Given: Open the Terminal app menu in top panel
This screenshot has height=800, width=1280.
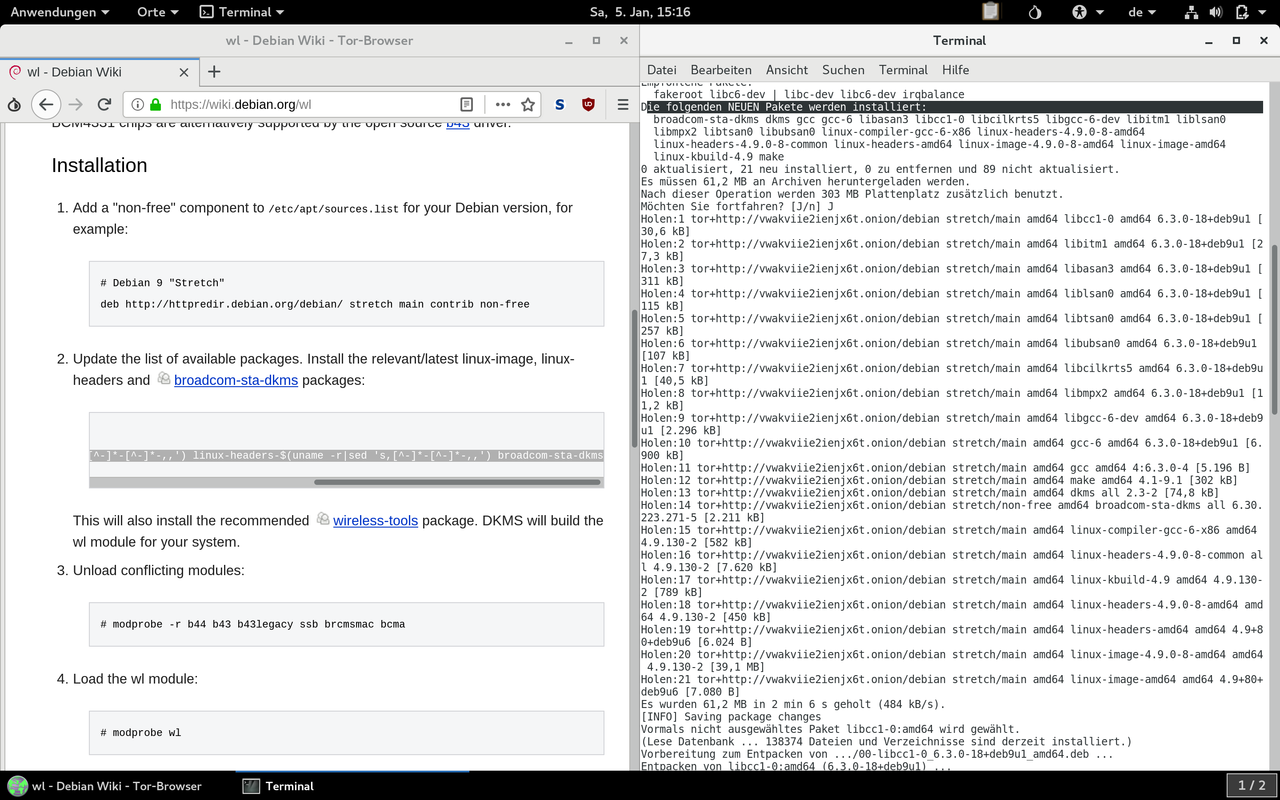Looking at the screenshot, I should [x=241, y=12].
